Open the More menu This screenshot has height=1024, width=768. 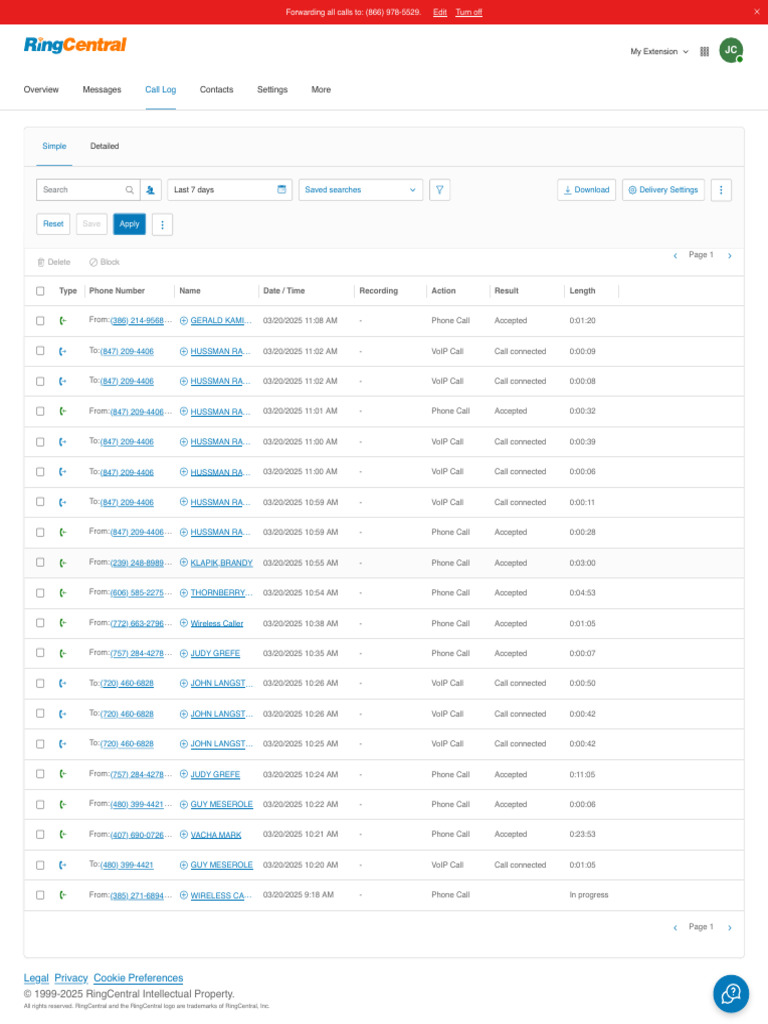coord(321,89)
